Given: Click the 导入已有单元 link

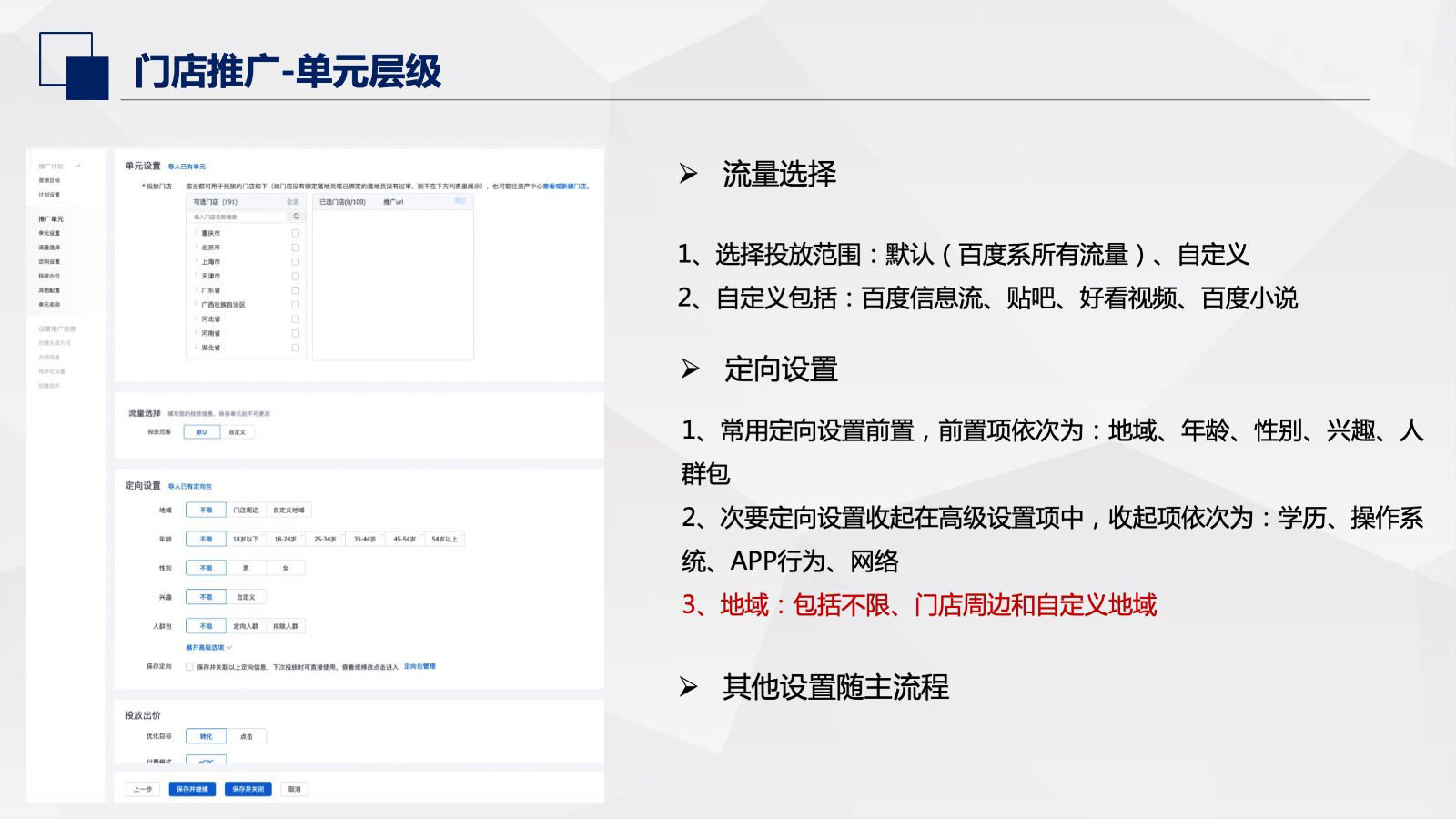Looking at the screenshot, I should click(187, 167).
